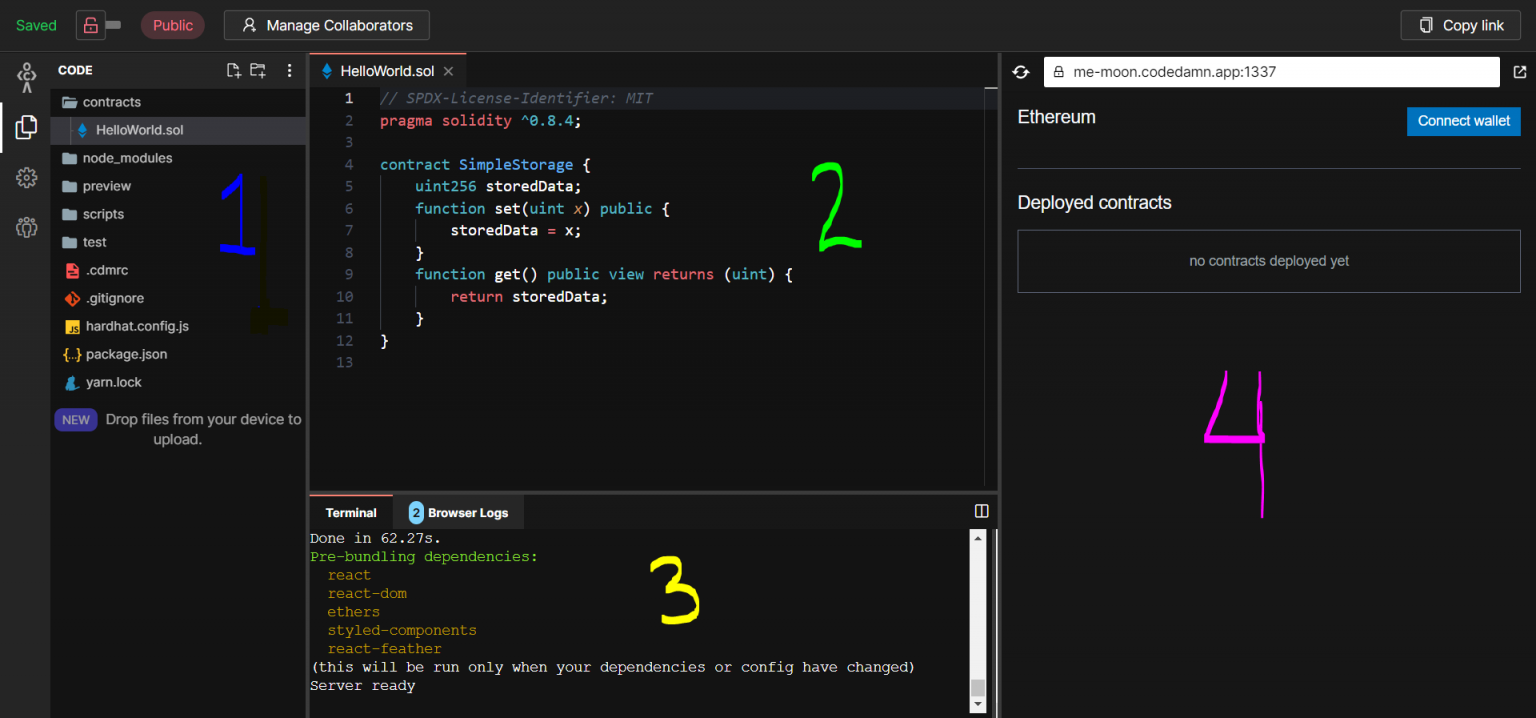Screen dimensions: 1536x718
Task: Toggle the Public visibility badge
Action: tap(172, 24)
